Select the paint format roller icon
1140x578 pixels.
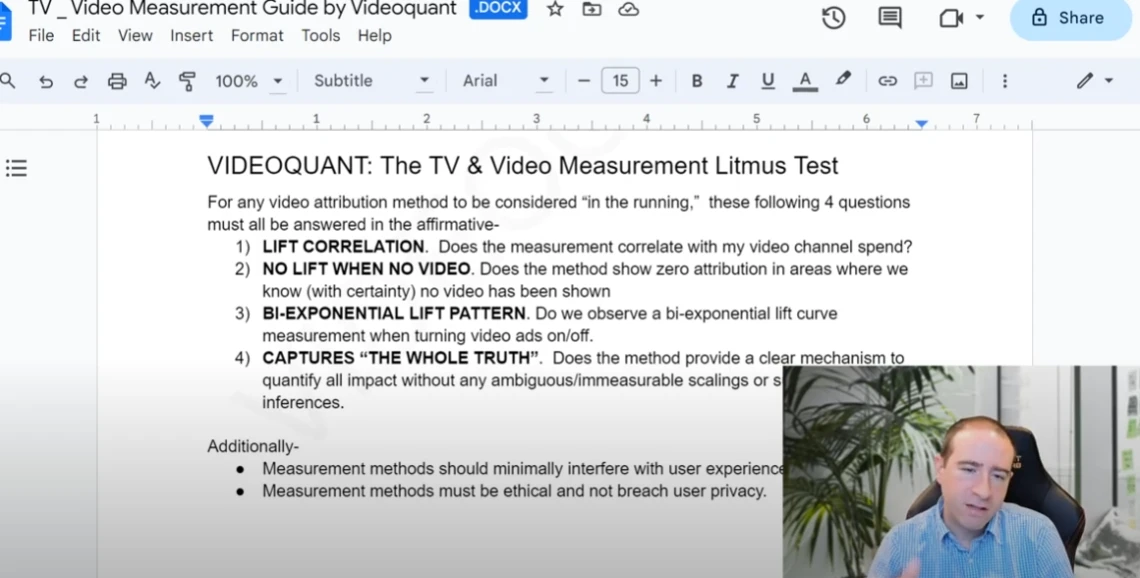coord(187,82)
